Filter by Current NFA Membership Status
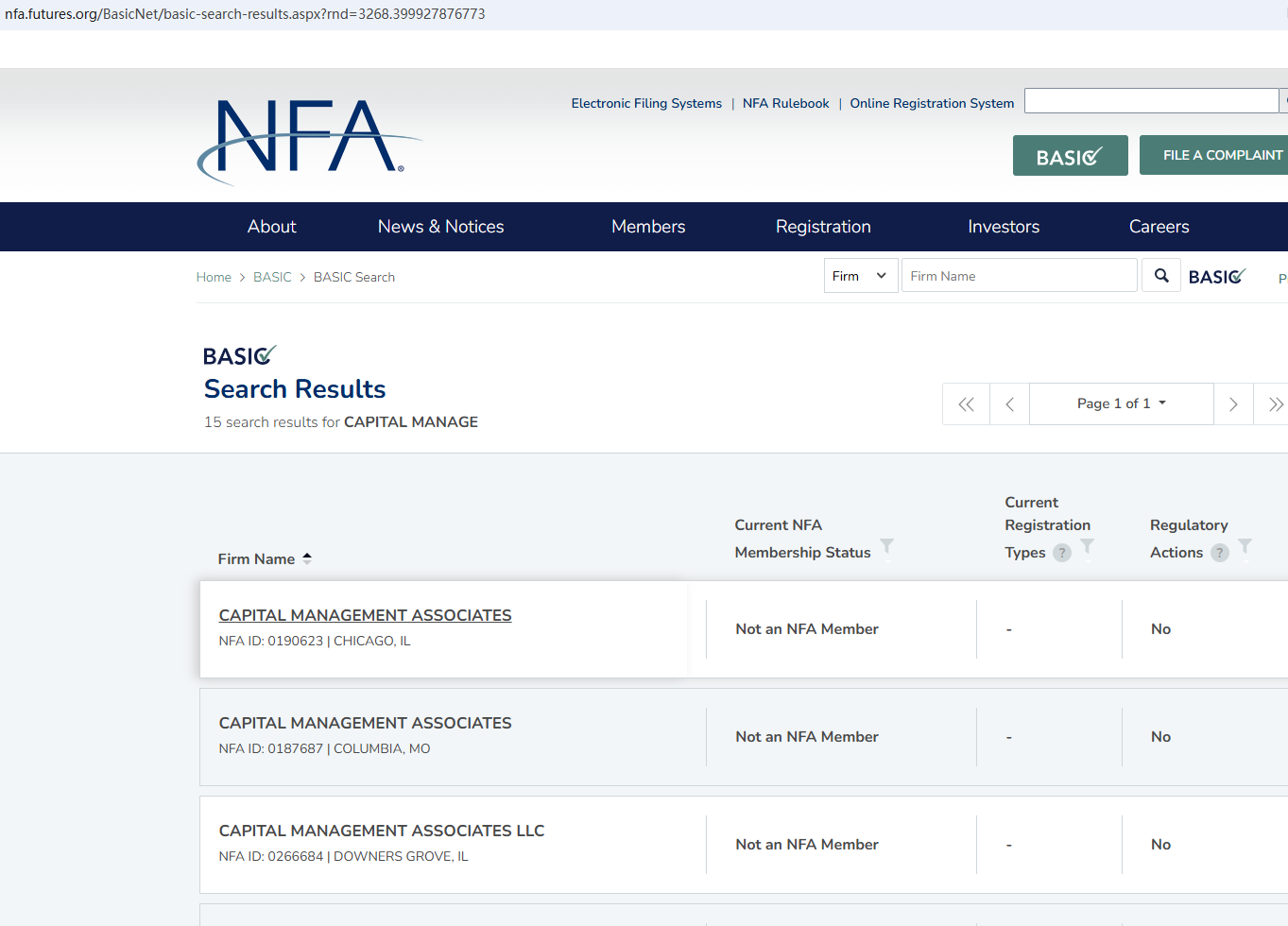The width and height of the screenshot is (1288, 926). [x=886, y=546]
